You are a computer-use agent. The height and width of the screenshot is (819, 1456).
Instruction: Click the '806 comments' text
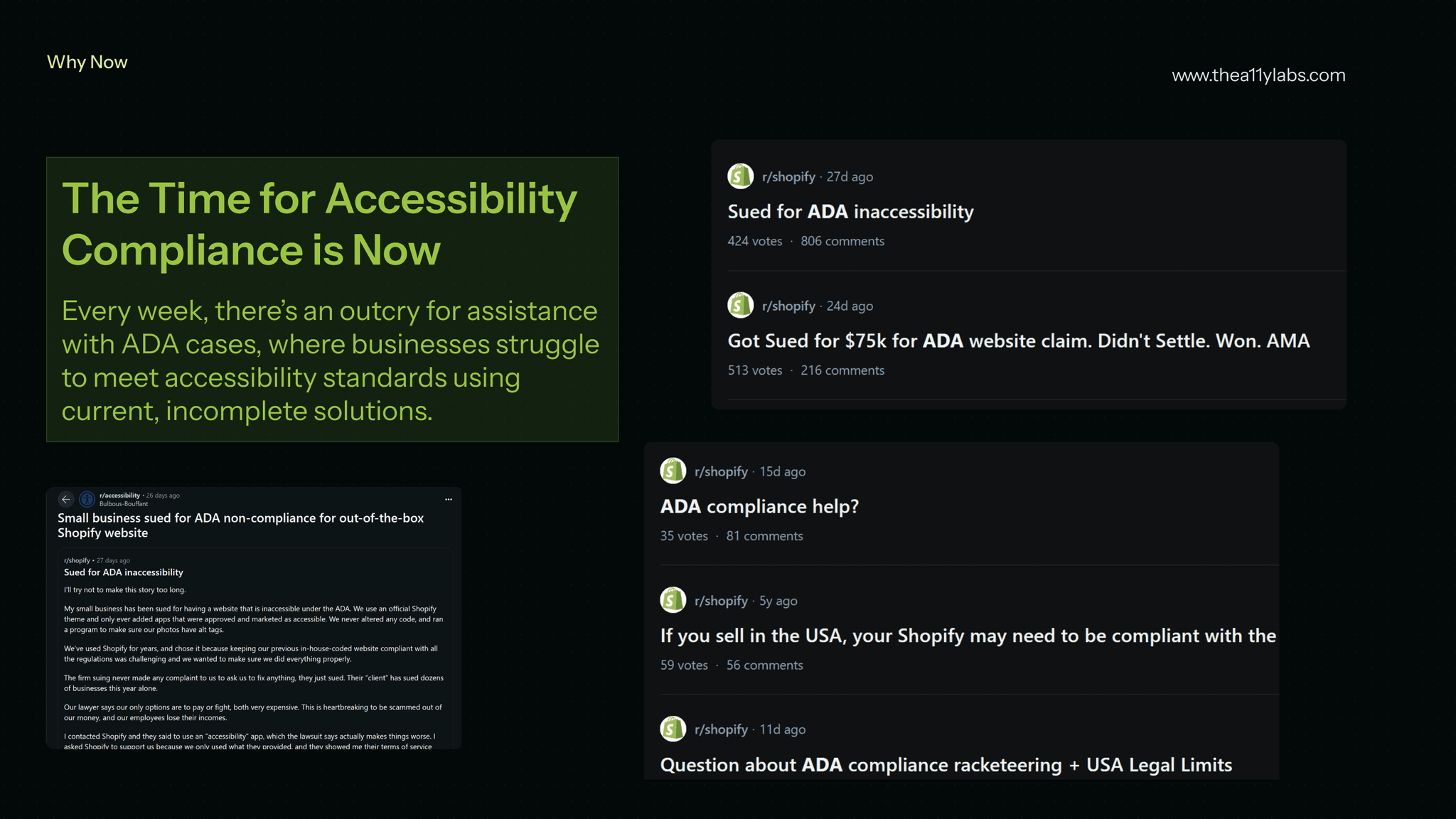(x=842, y=241)
